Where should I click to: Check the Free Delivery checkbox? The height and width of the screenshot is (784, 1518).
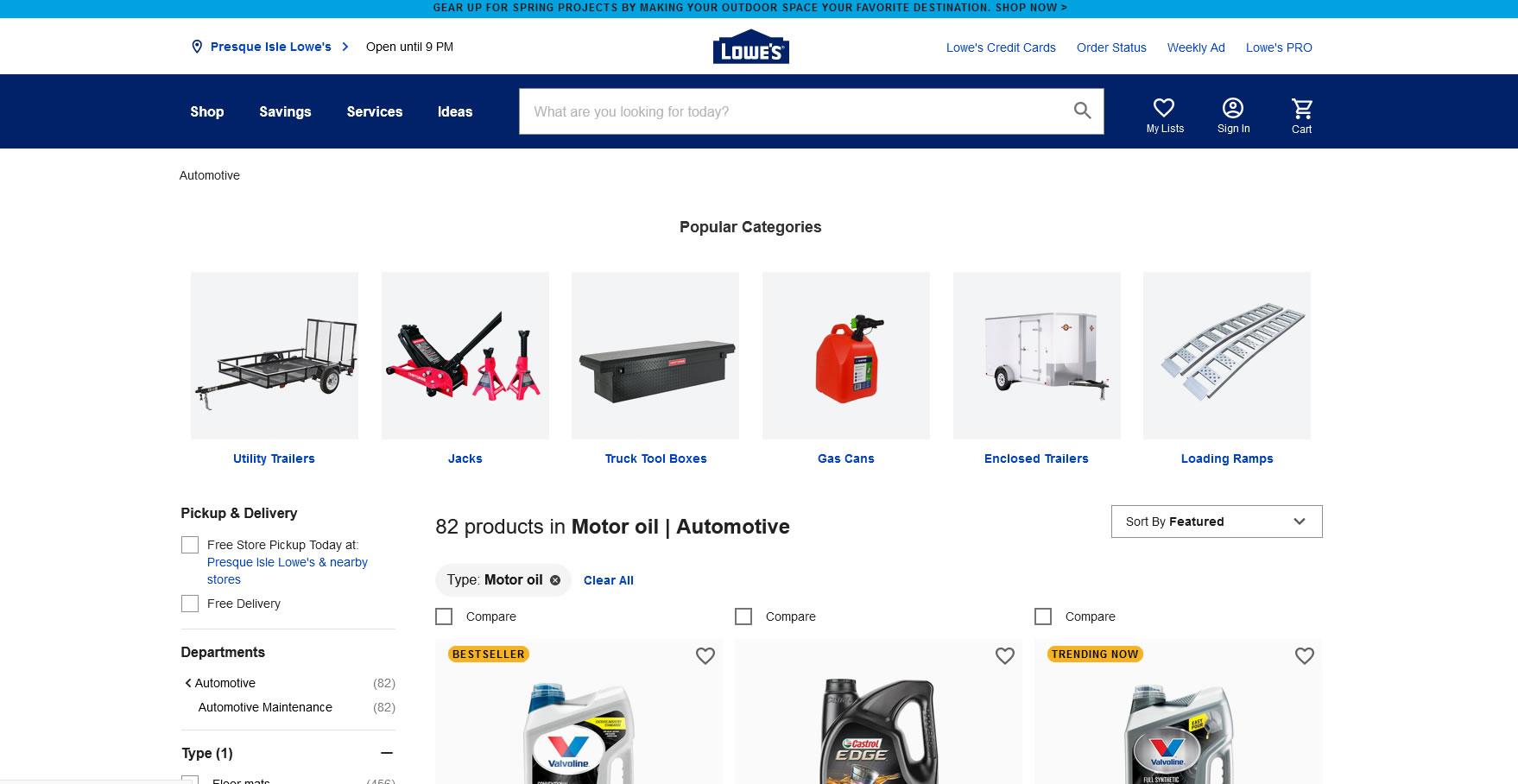point(190,604)
